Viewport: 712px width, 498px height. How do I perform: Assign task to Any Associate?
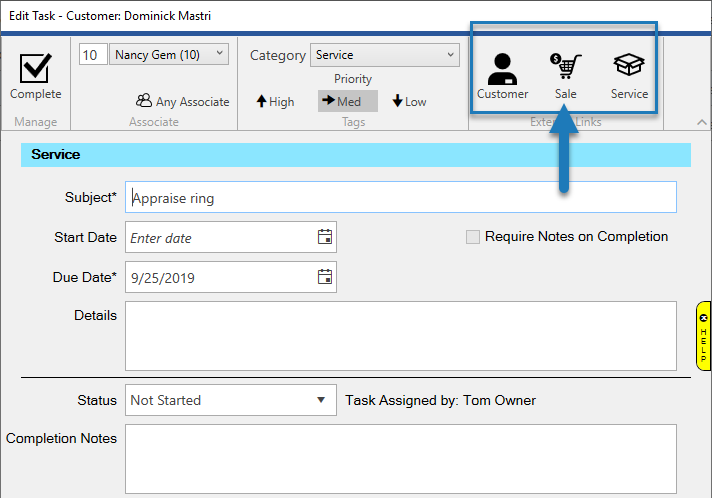point(183,101)
